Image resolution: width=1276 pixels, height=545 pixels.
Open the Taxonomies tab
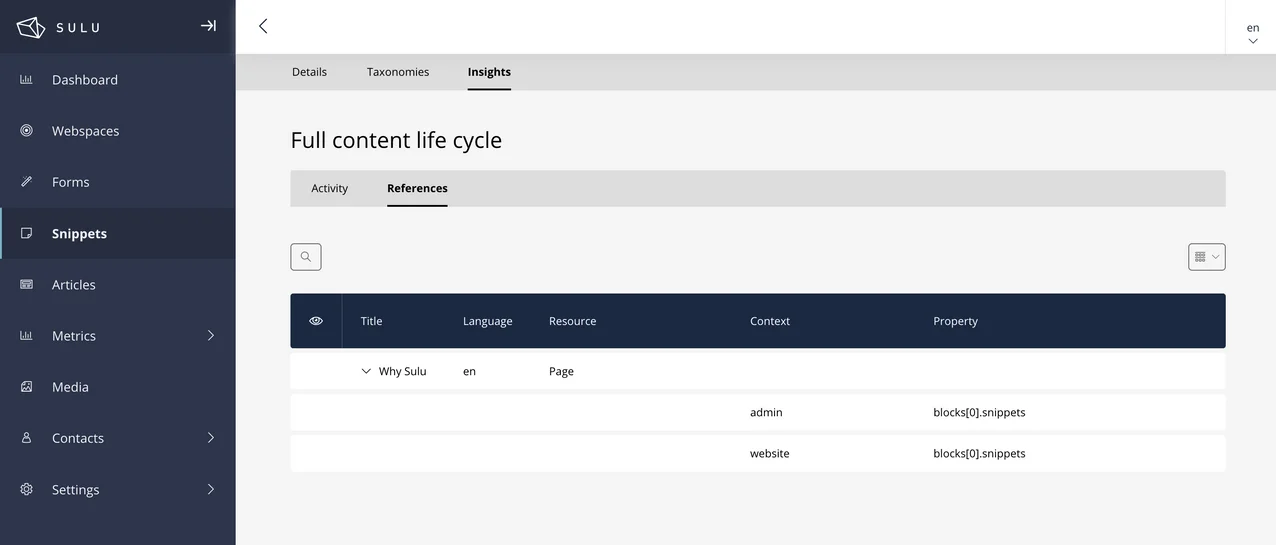tap(398, 72)
